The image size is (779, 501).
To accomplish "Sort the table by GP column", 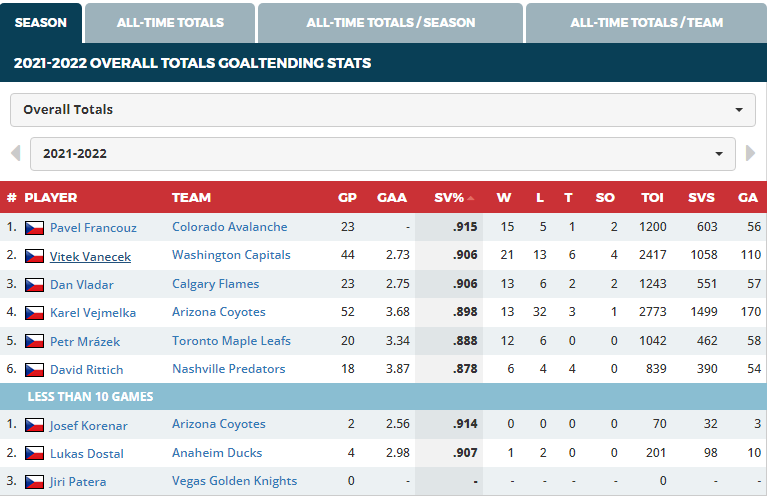I will pos(347,198).
